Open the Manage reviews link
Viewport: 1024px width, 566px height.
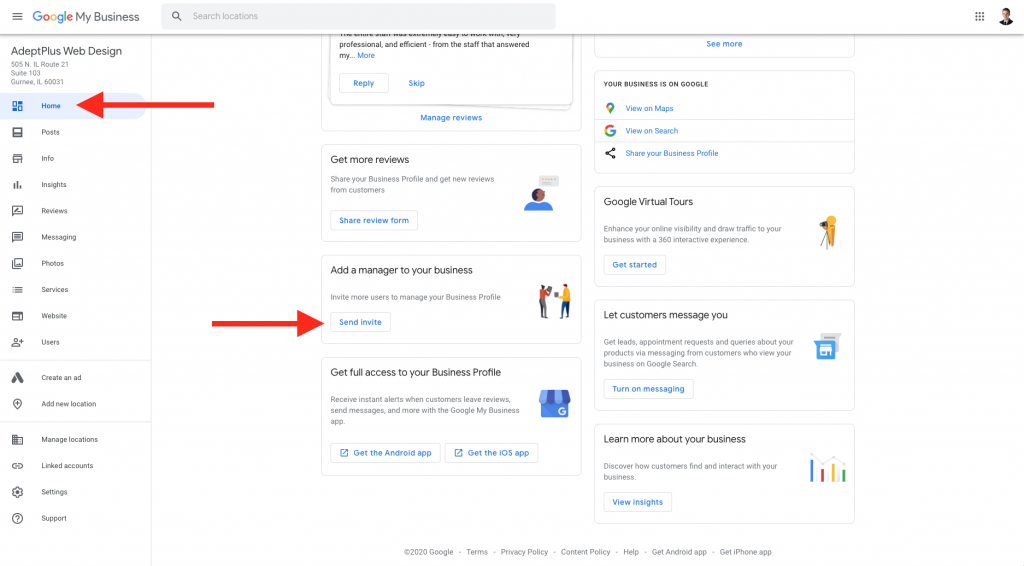tap(451, 118)
